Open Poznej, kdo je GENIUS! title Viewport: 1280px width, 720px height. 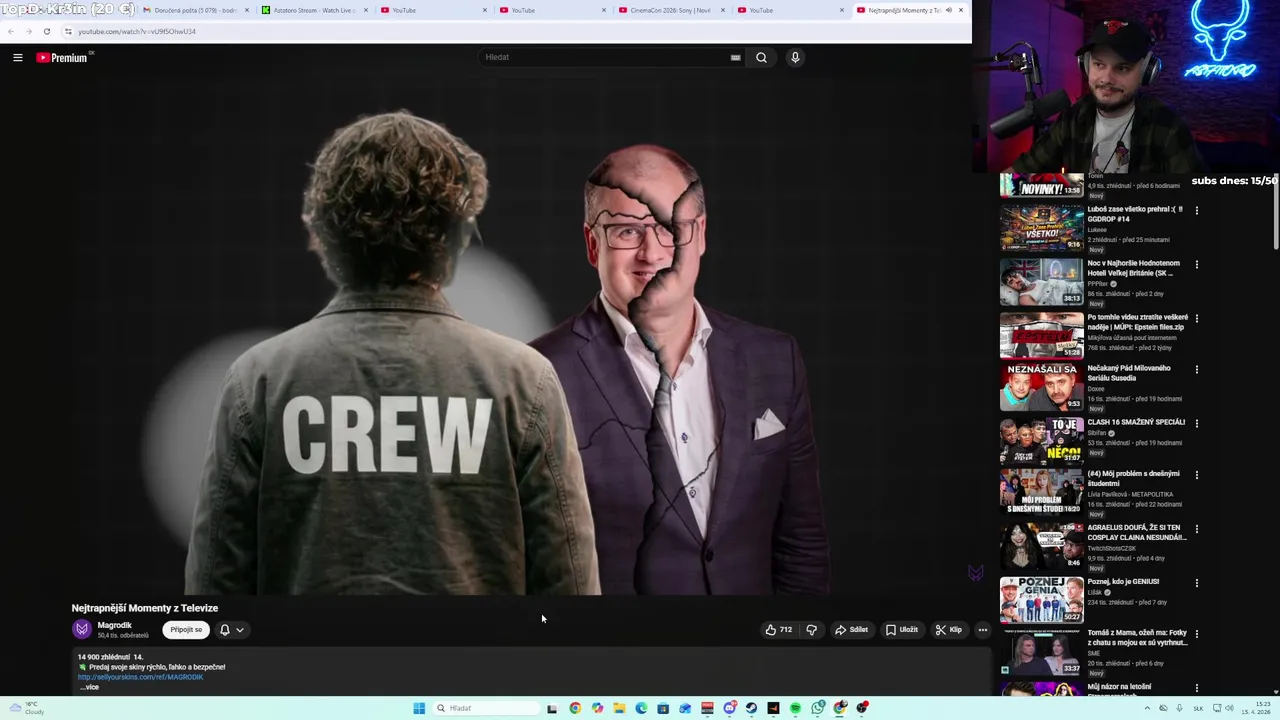pos(1123,581)
